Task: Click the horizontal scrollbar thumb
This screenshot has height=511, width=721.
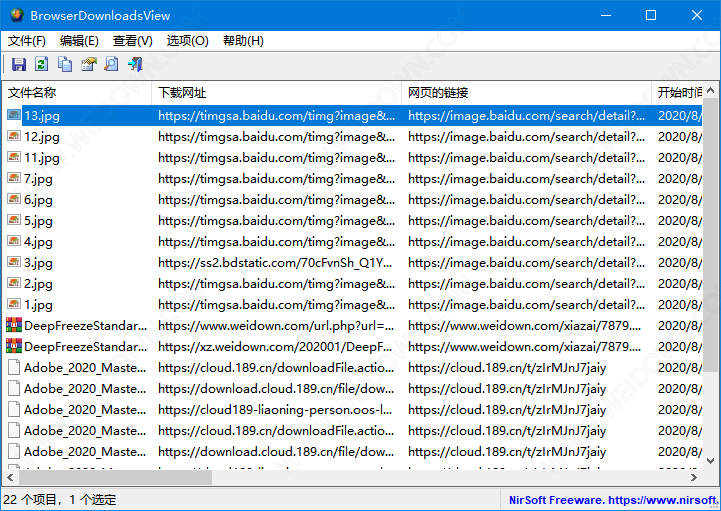Action: click(115, 478)
